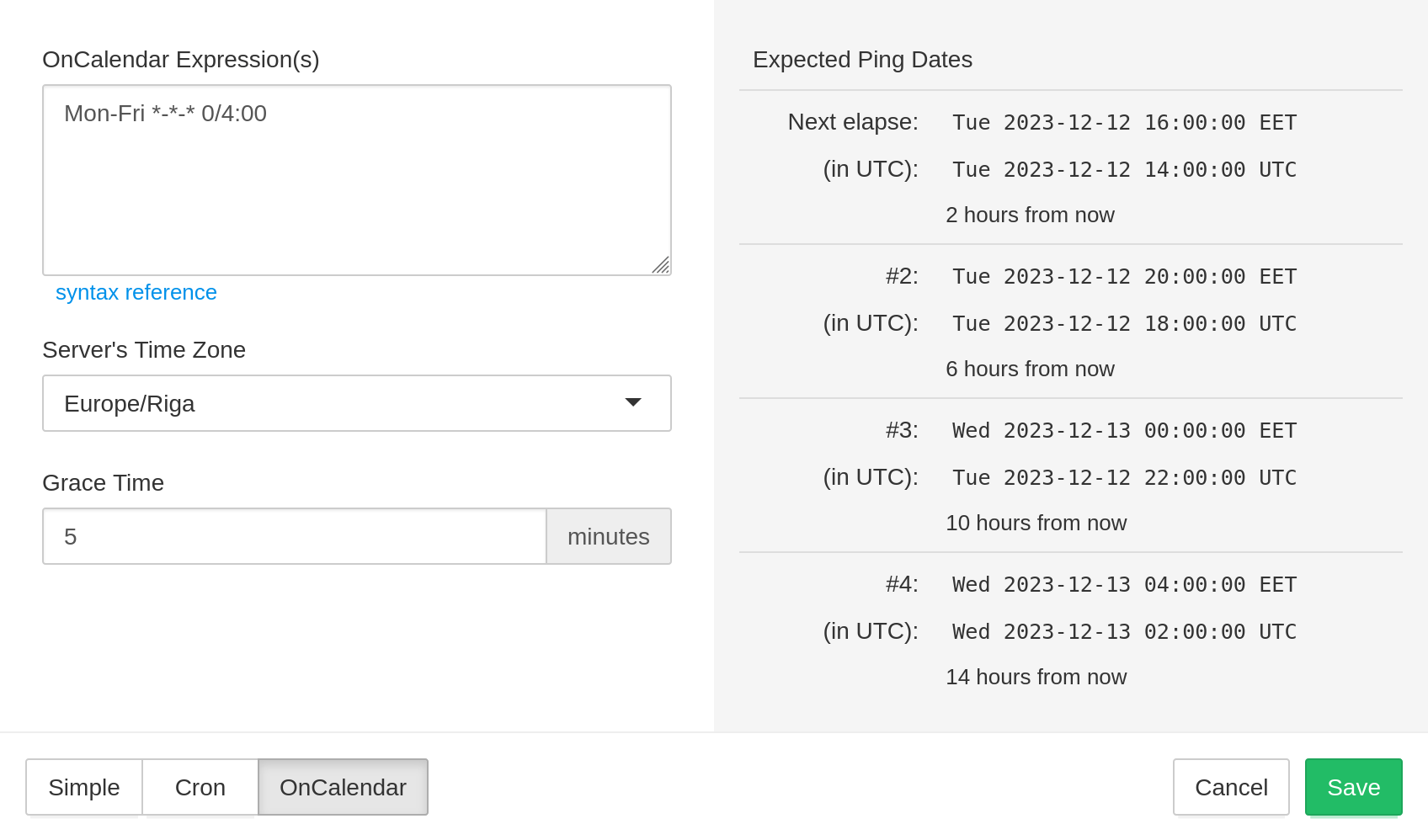The image size is (1428, 840).
Task: Switch to the Simple schedule tab
Action: pyautogui.click(x=83, y=787)
